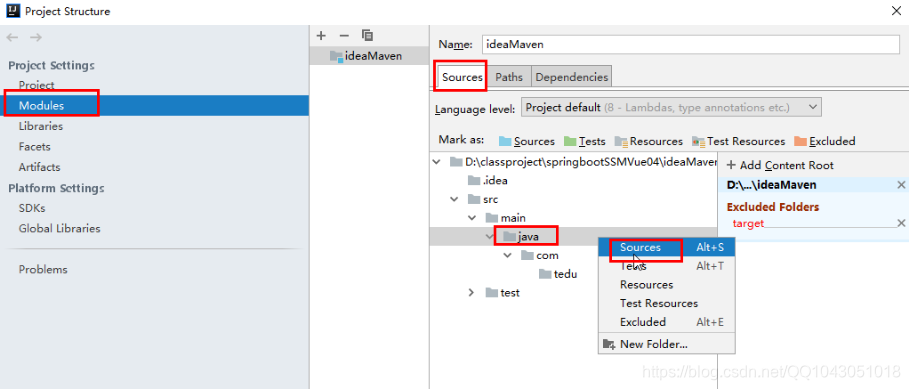Collapse the src folder

click(x=454, y=199)
